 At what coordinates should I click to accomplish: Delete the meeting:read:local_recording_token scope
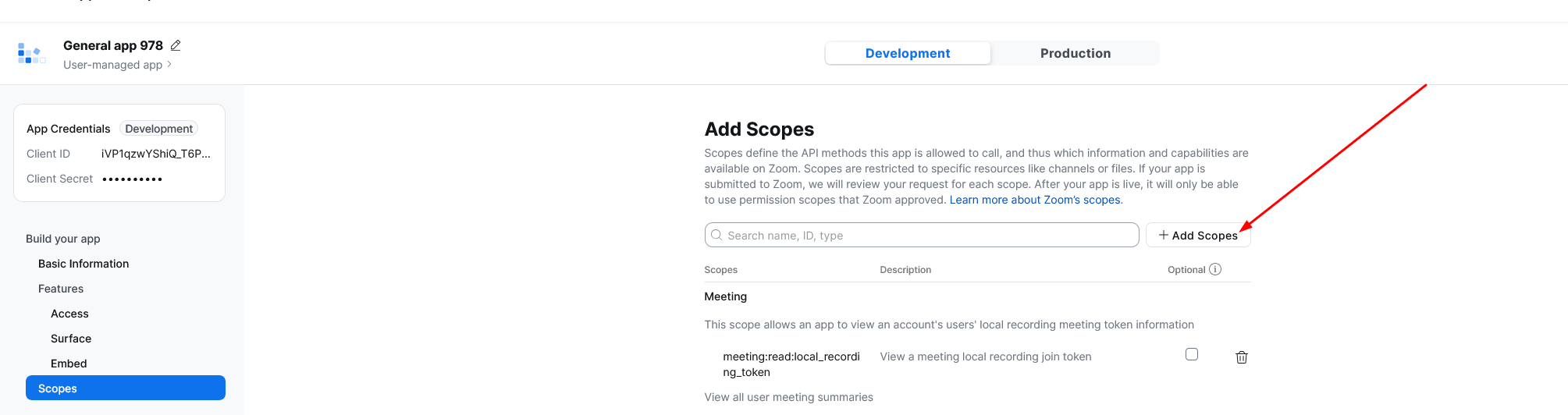click(x=1241, y=357)
